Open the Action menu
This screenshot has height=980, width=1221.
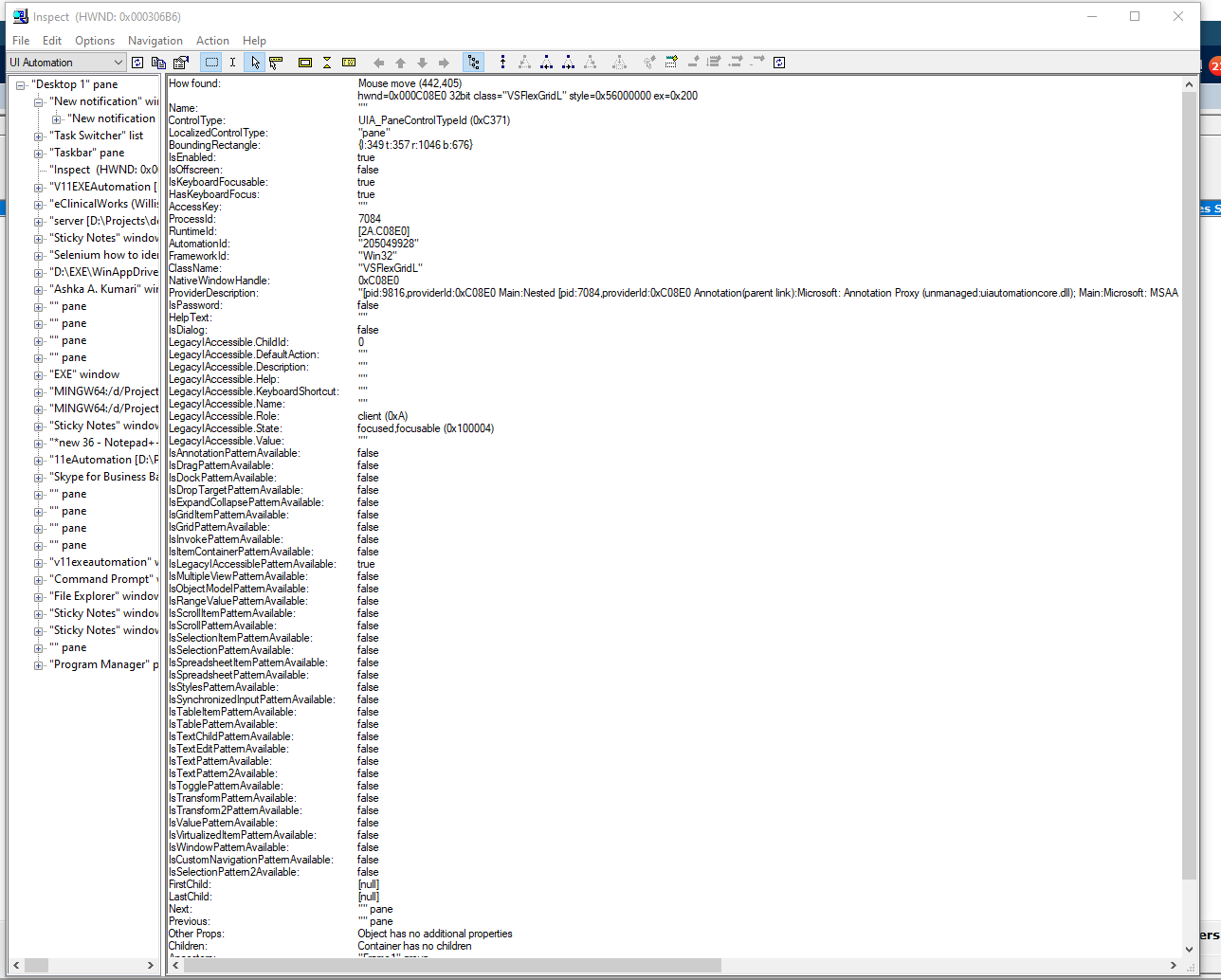tap(212, 40)
